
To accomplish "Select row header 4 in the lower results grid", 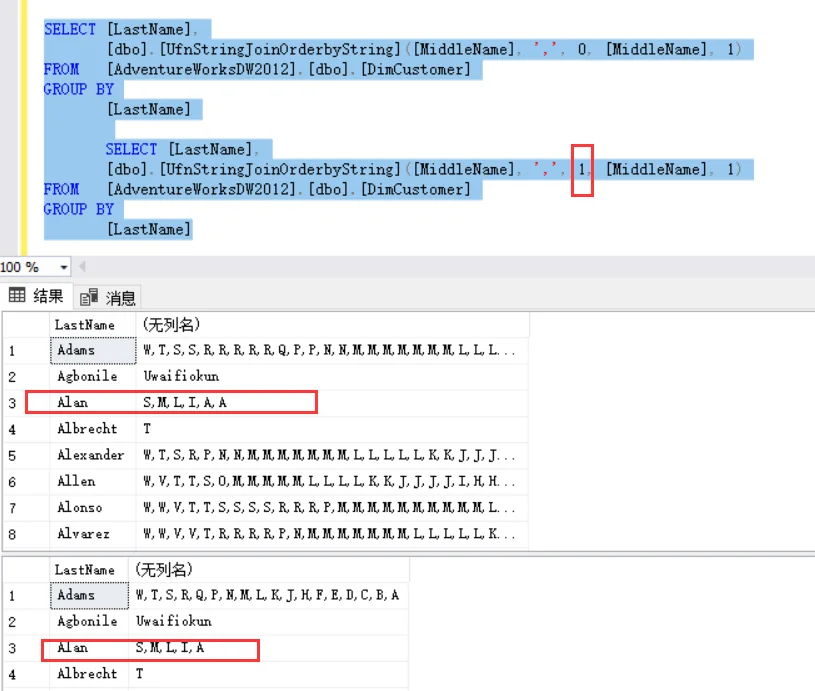I will [26, 674].
